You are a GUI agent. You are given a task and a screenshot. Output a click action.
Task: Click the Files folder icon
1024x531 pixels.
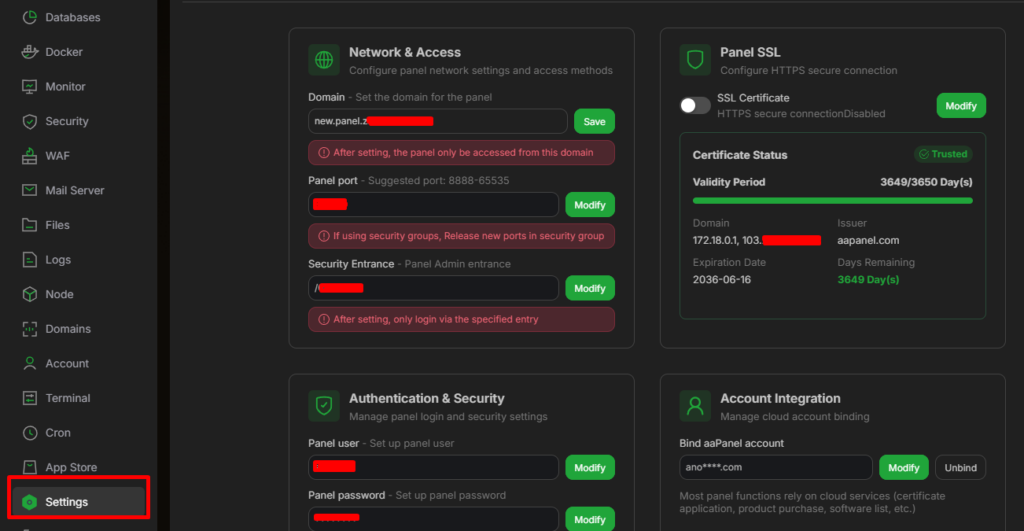(29, 225)
